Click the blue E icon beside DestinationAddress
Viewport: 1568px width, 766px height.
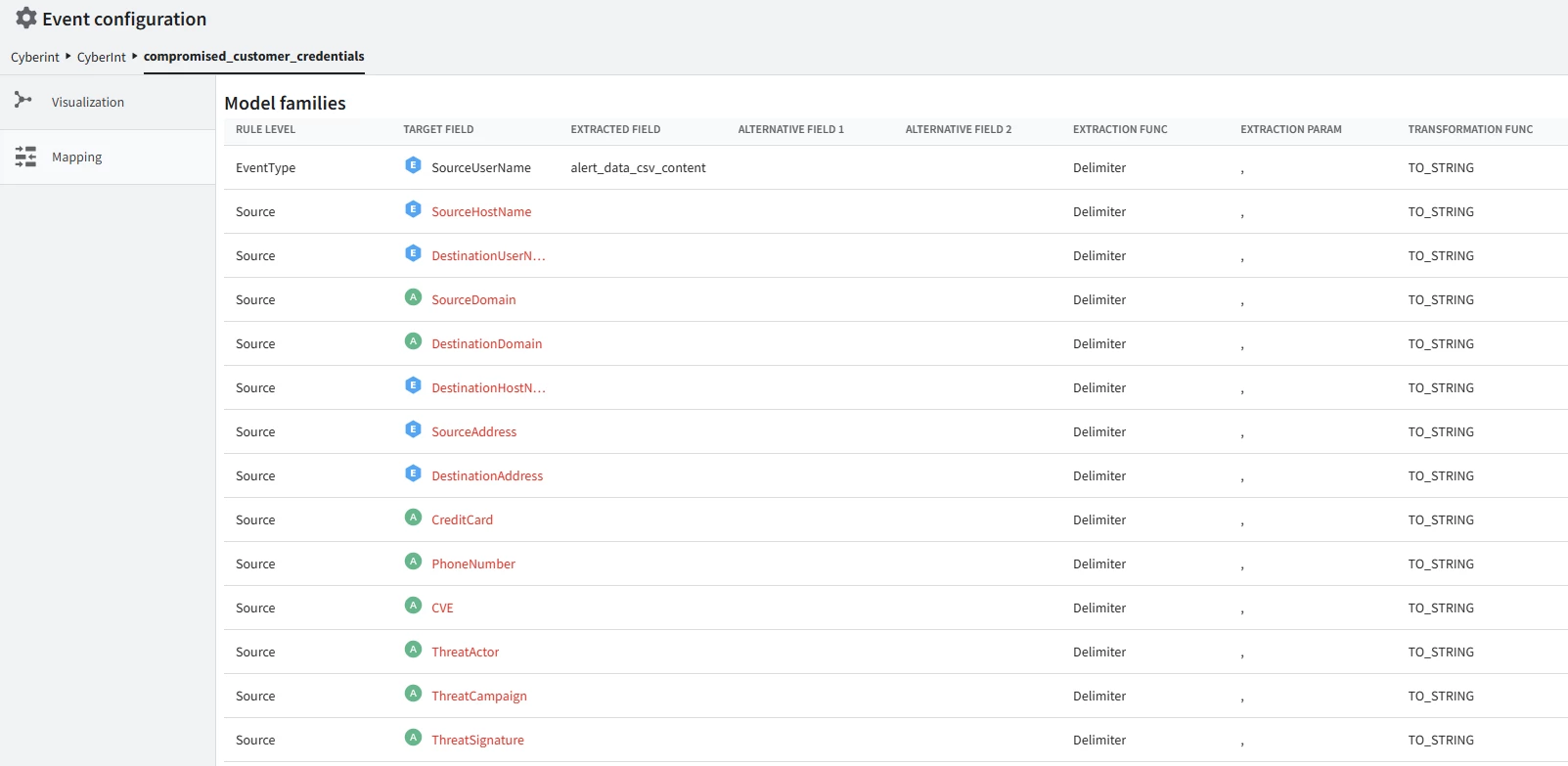(x=413, y=473)
